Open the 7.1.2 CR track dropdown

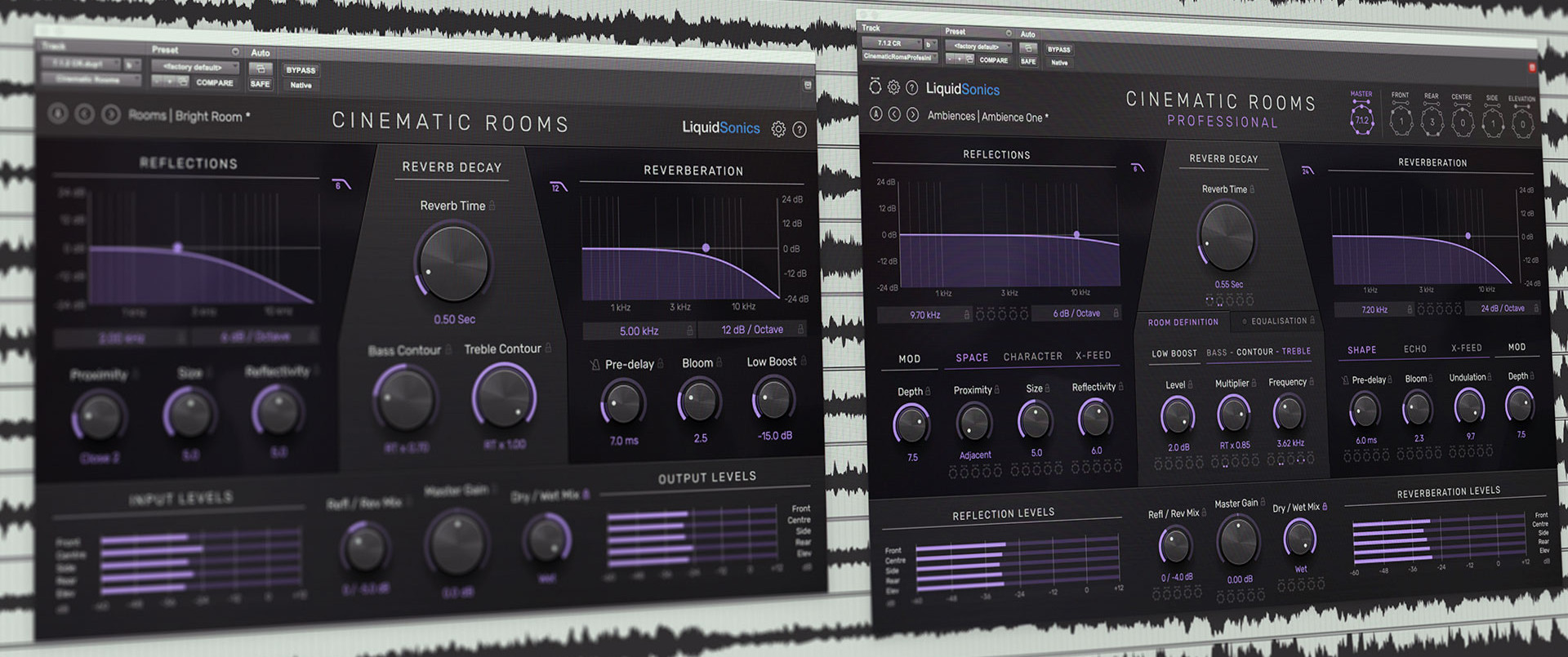890,43
